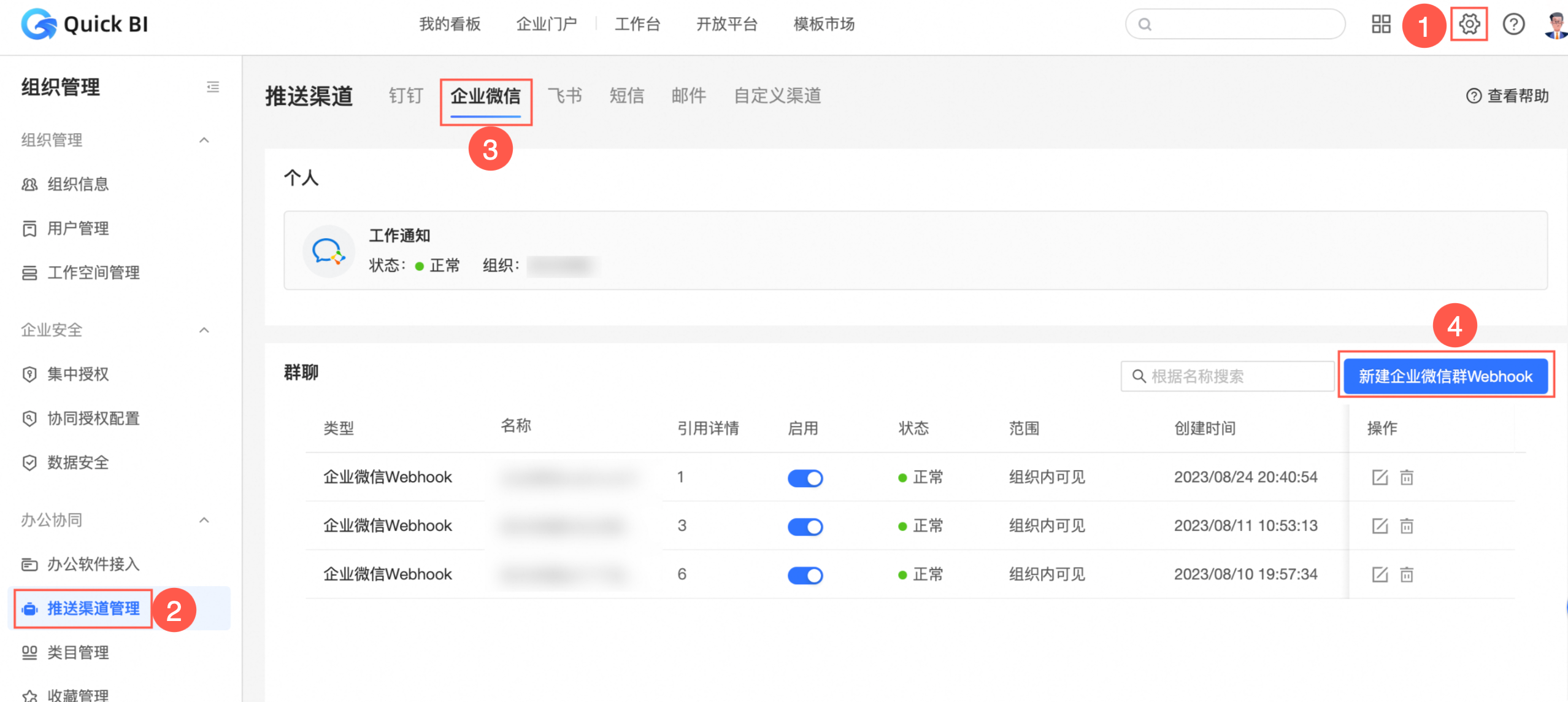1568x702 pixels.
Task: Toggle the webhook created 2023/08/10 off
Action: pos(805,575)
